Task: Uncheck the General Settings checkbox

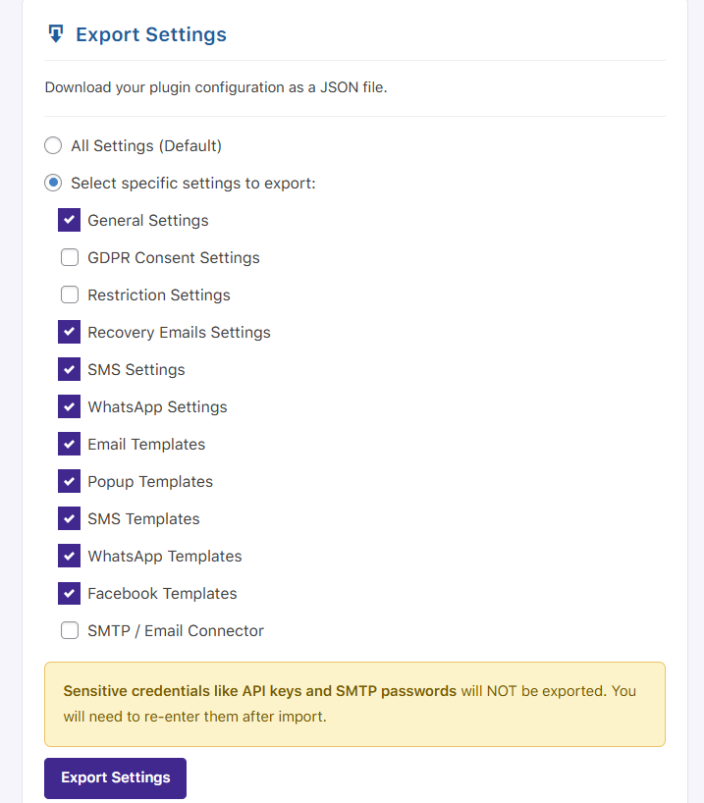Action: pyautogui.click(x=69, y=221)
